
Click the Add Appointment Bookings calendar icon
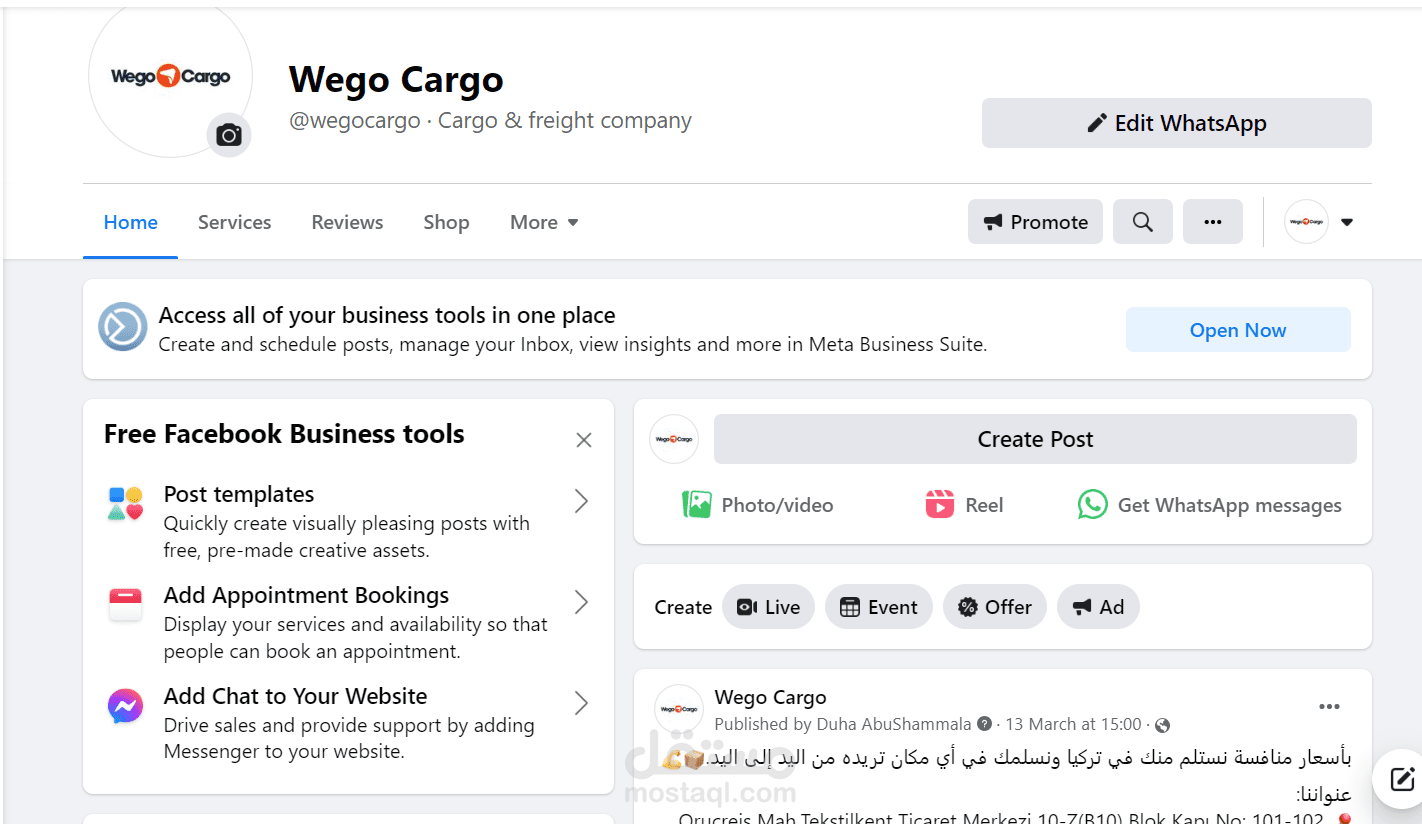(126, 604)
